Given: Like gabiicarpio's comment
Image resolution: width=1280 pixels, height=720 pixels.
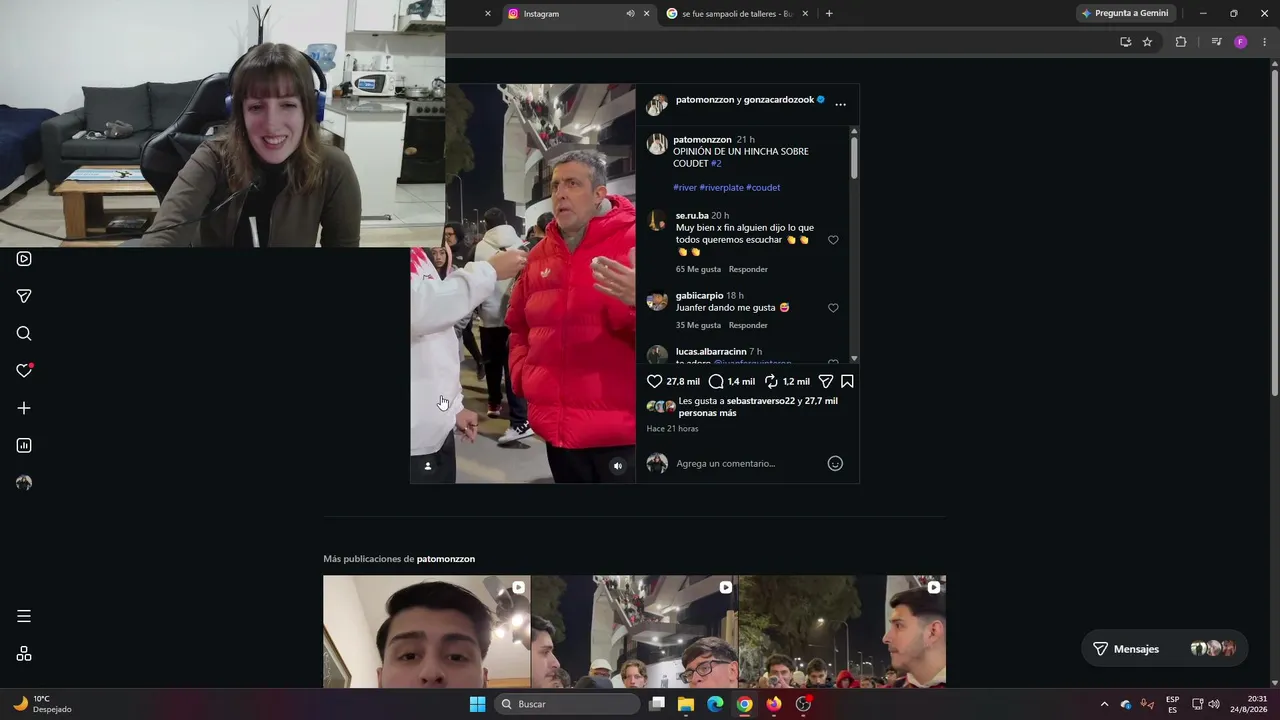Looking at the screenshot, I should (833, 308).
